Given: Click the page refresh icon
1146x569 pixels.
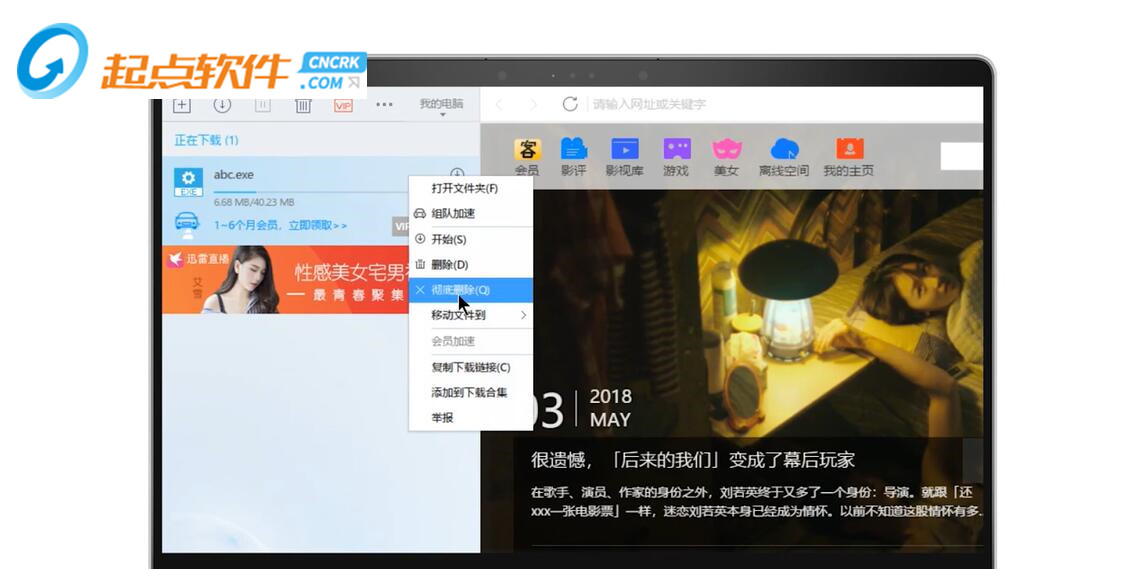Looking at the screenshot, I should [570, 104].
